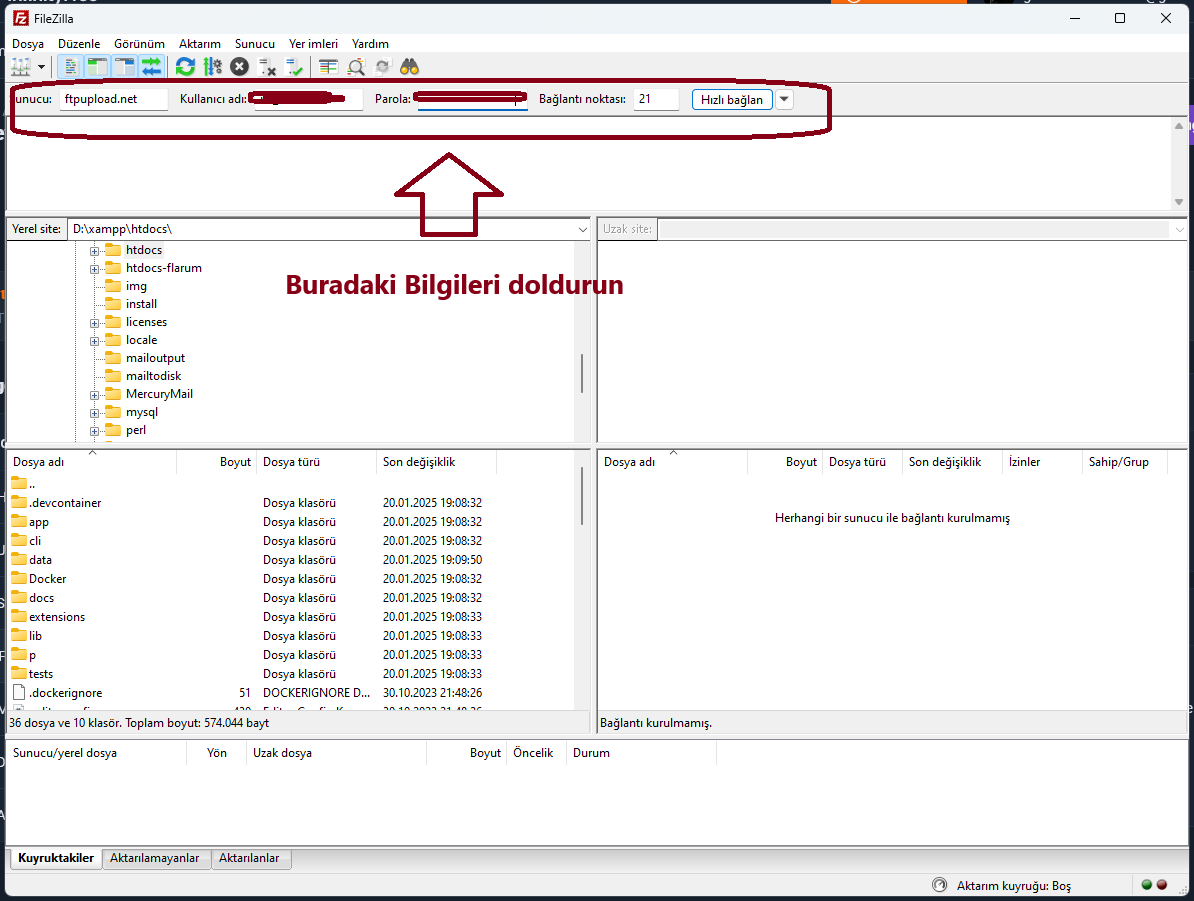Screen dimensions: 1194x901
Task: Toggle message log display
Action: 70,67
